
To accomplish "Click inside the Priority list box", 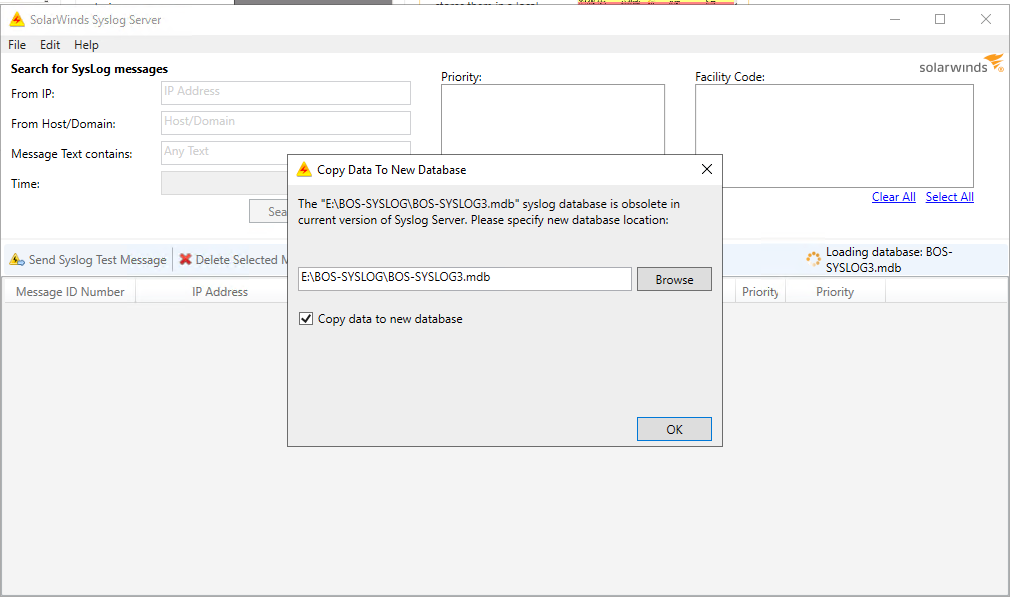I will coord(553,120).
